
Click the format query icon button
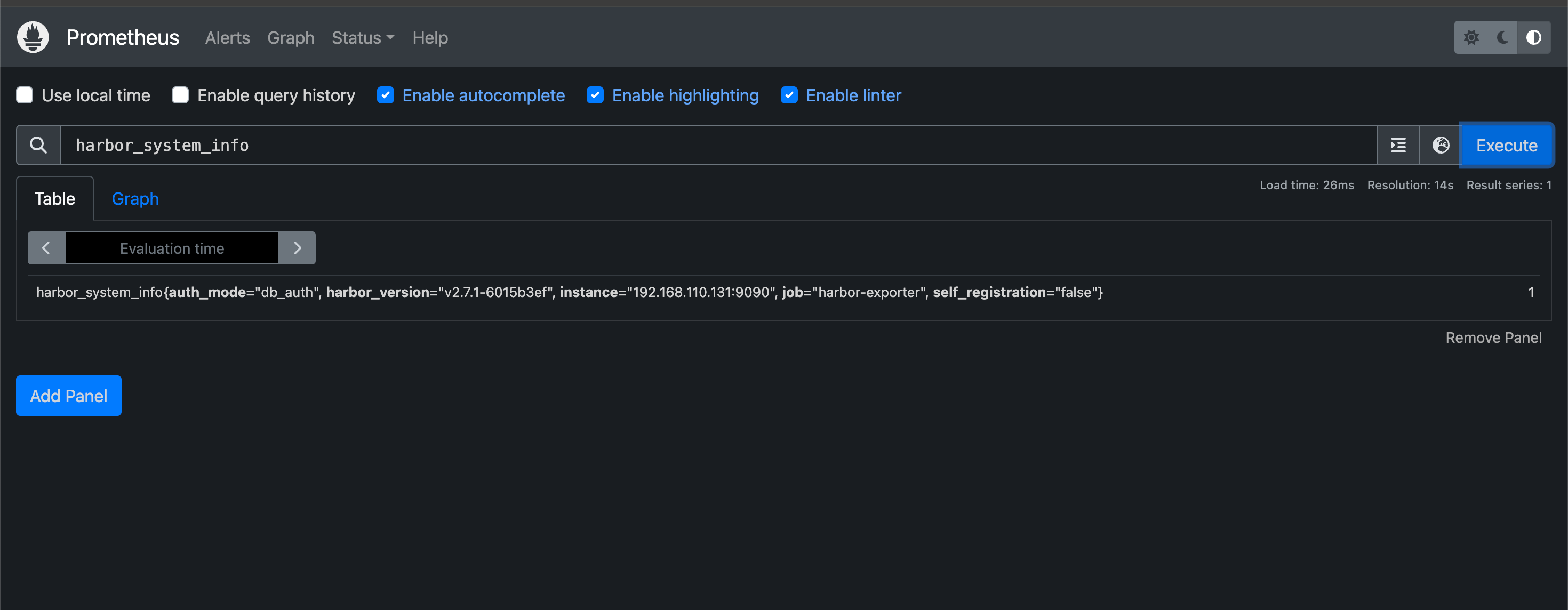tap(1398, 144)
